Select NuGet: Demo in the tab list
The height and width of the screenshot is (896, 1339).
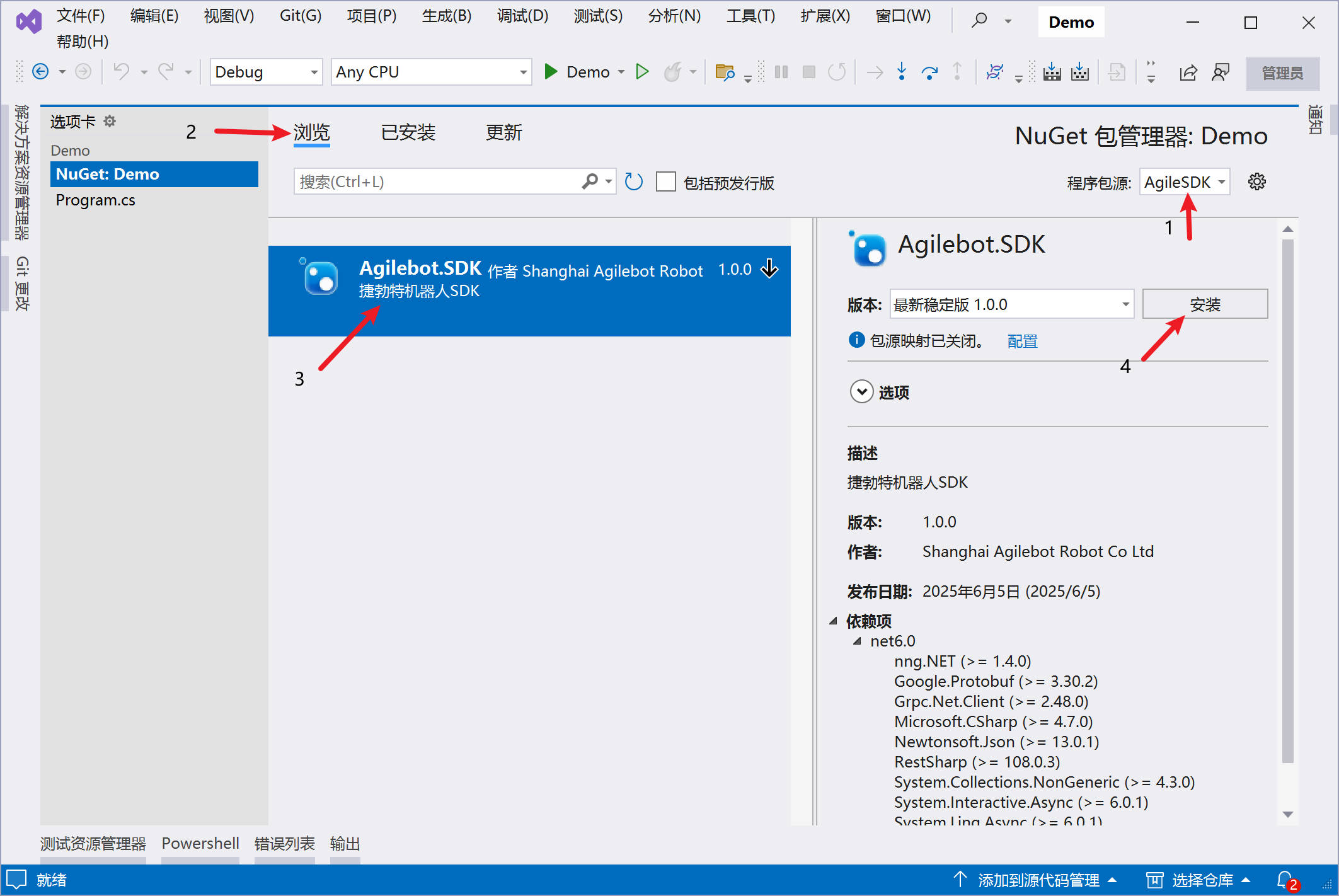[154, 174]
